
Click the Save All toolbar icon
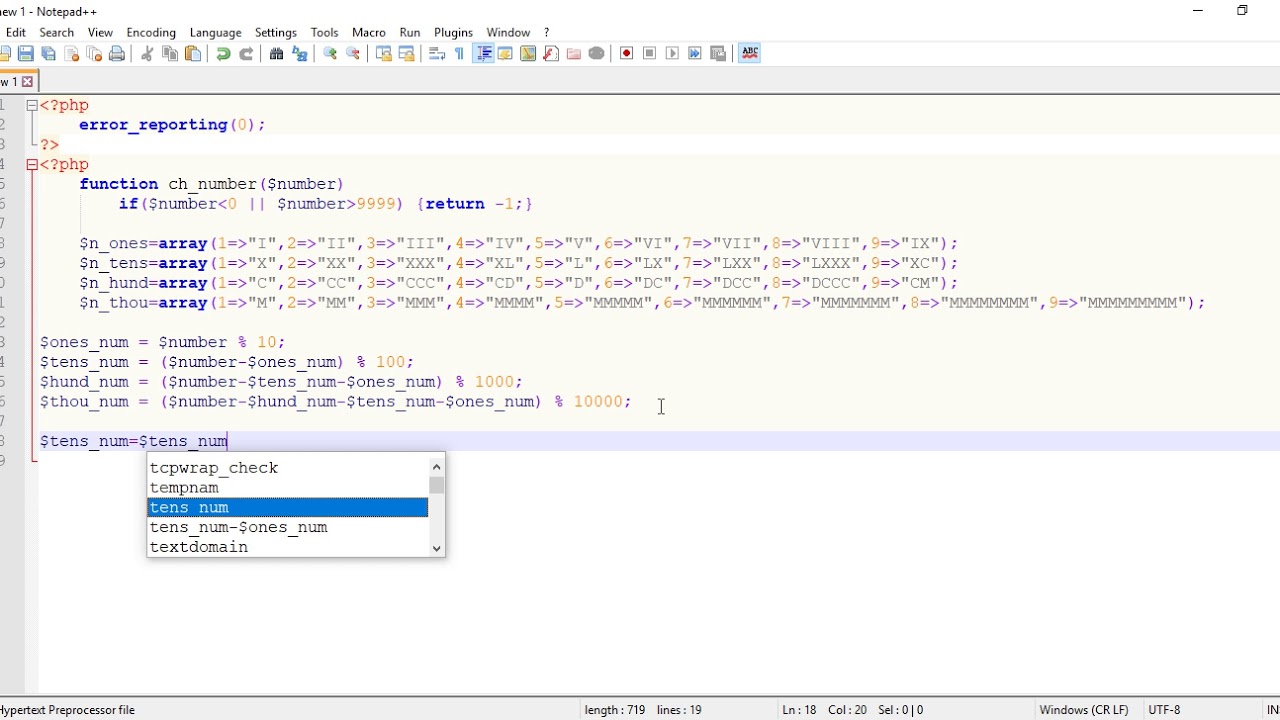[x=48, y=53]
